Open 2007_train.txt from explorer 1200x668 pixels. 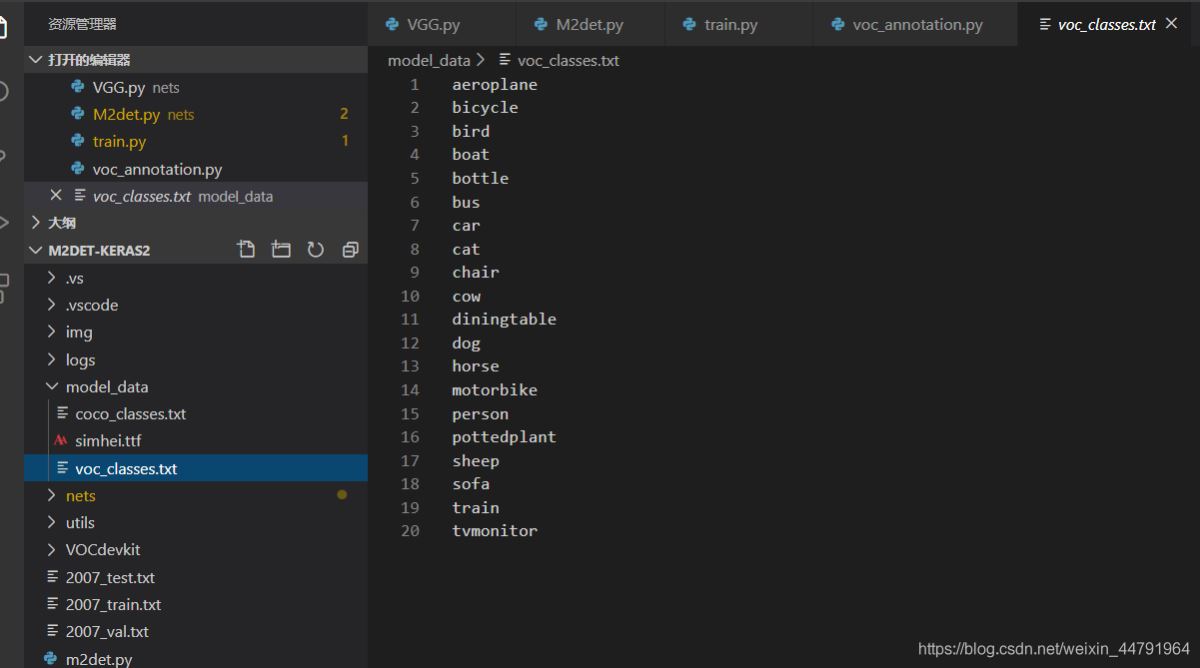[113, 605]
